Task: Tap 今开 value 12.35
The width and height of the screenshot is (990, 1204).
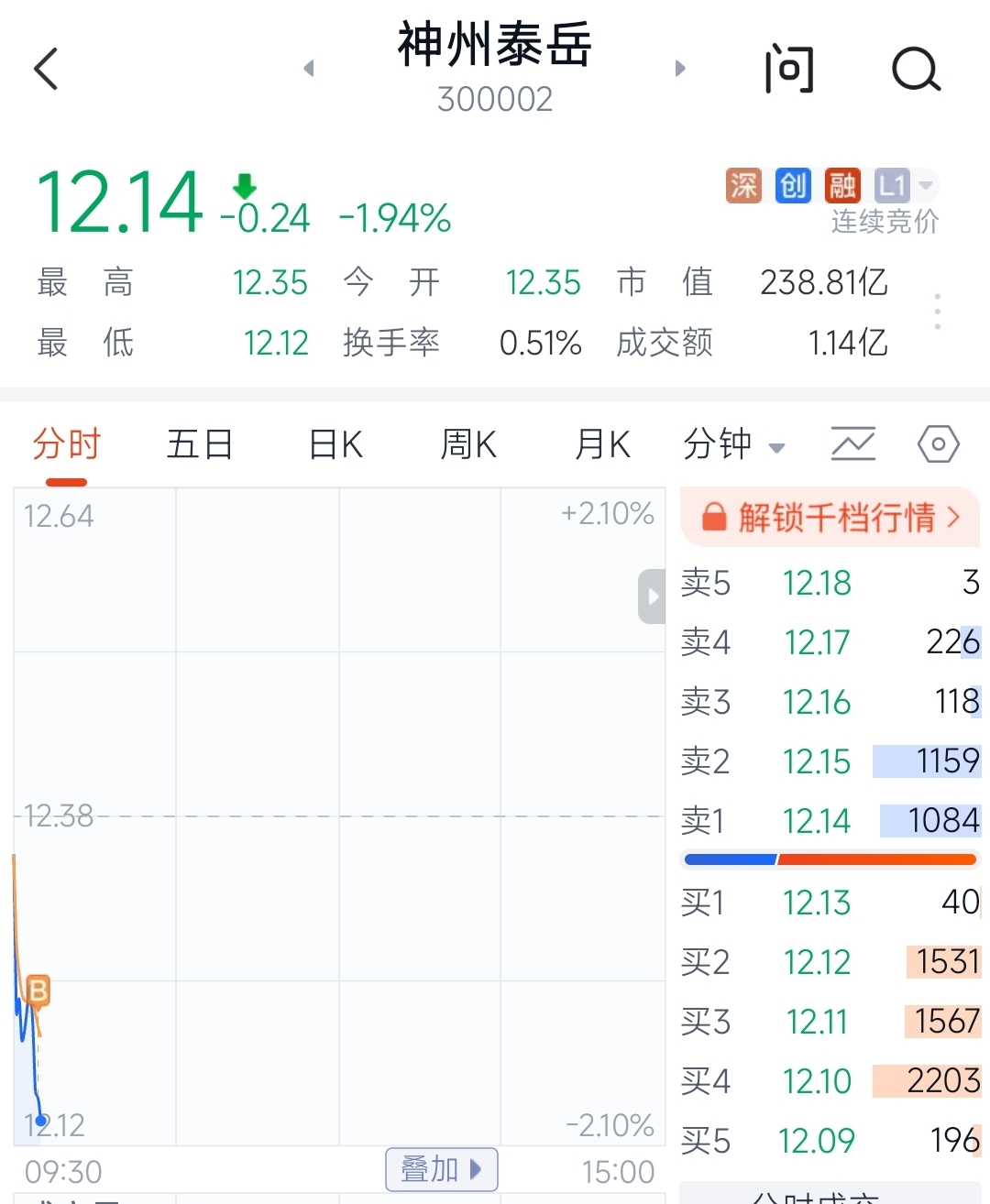Action: [544, 282]
